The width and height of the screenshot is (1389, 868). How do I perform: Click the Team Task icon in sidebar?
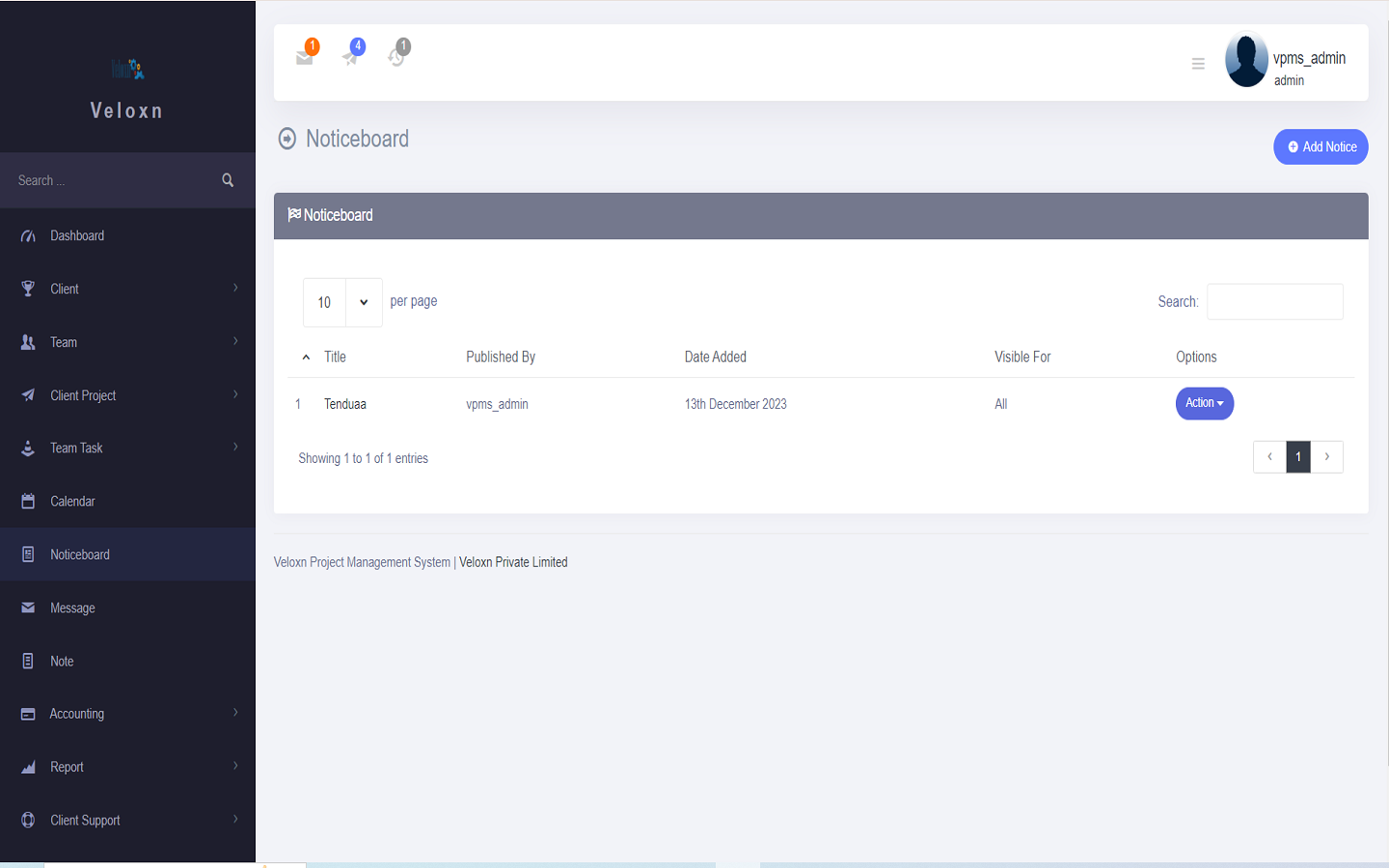pos(26,448)
